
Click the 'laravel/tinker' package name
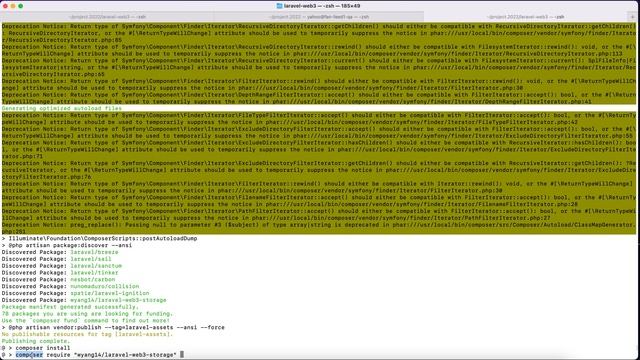click(94, 273)
